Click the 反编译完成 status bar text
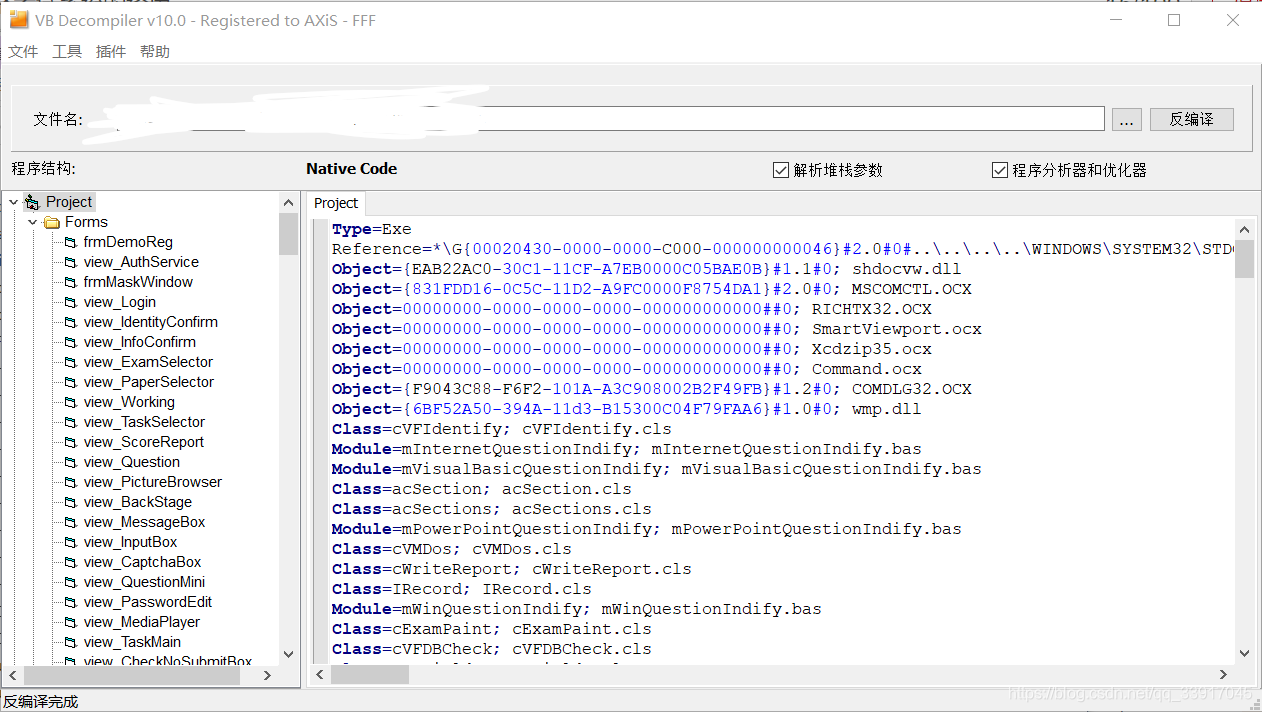Image resolution: width=1262 pixels, height=712 pixels. point(40,702)
